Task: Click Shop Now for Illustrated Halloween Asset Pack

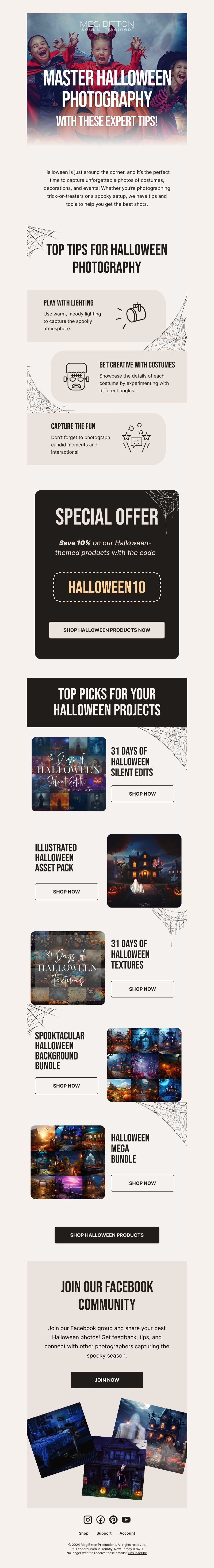Action: click(66, 892)
